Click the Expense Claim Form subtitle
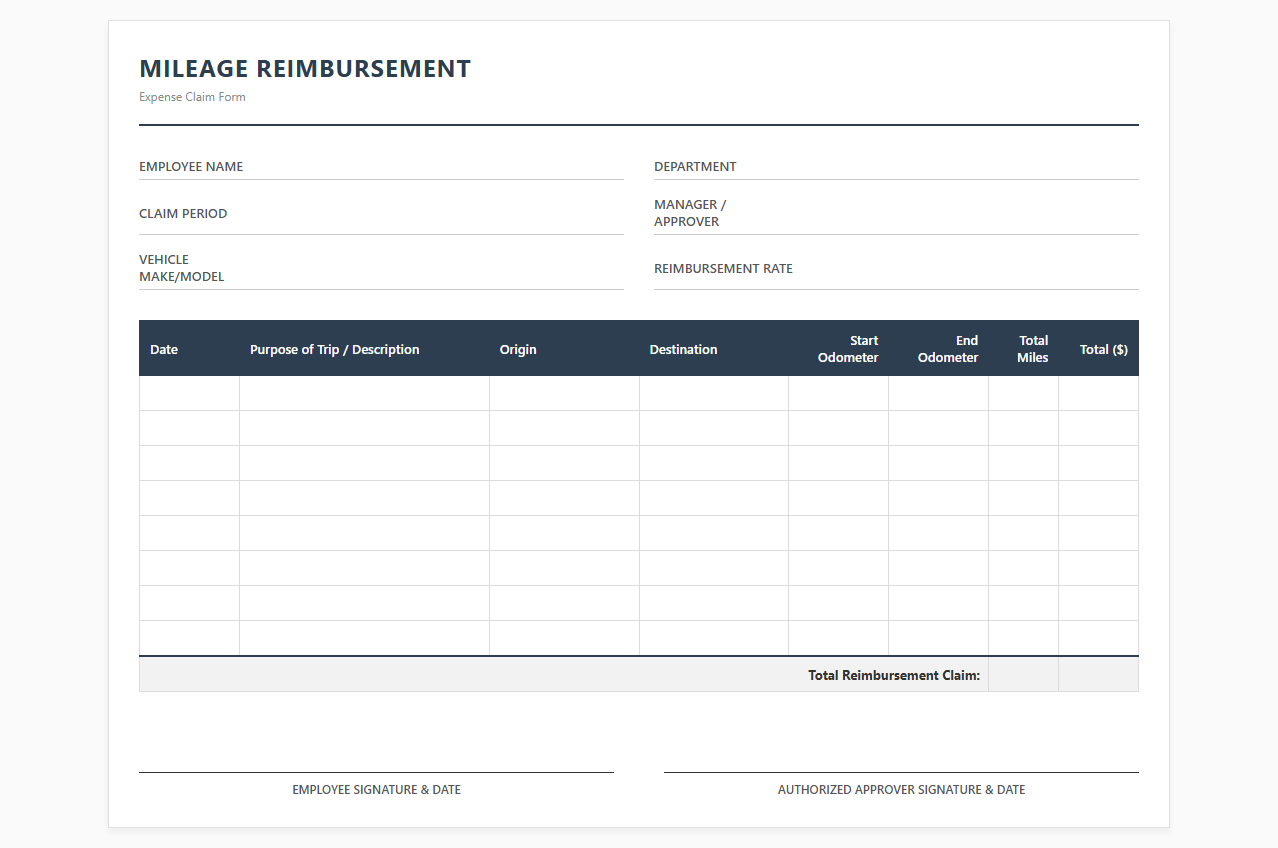Screen dimensions: 1278x848 tap(192, 97)
